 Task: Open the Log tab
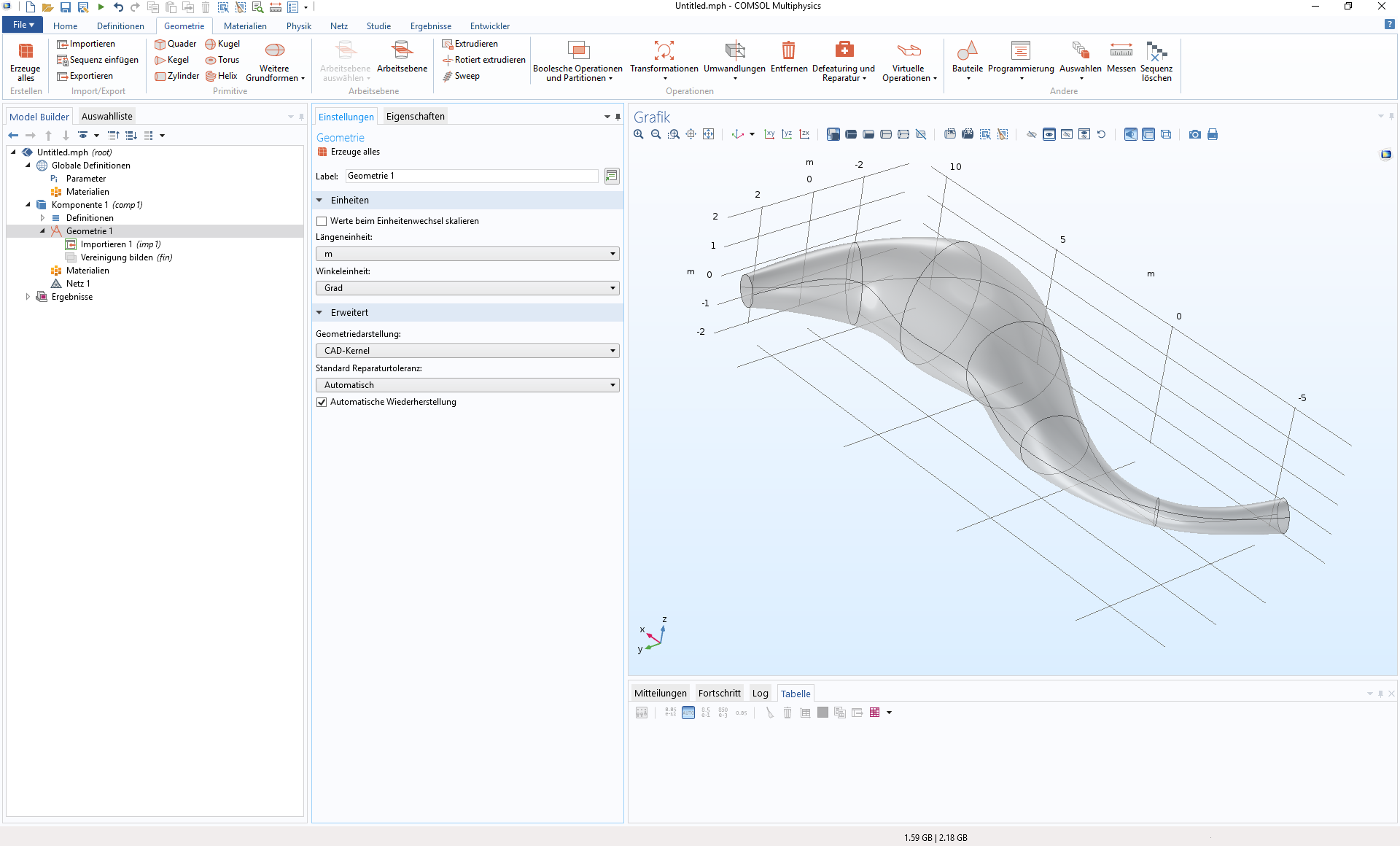[x=760, y=694]
